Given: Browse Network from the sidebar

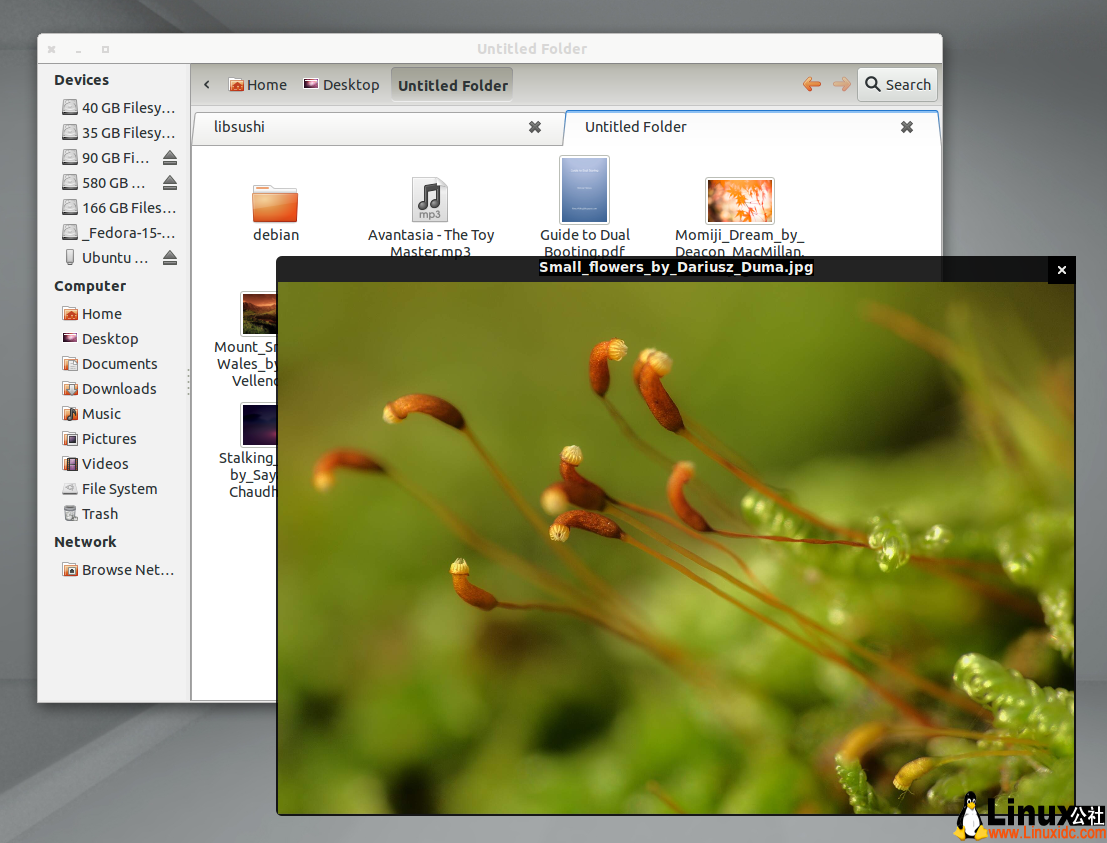Looking at the screenshot, I should click(x=127, y=569).
